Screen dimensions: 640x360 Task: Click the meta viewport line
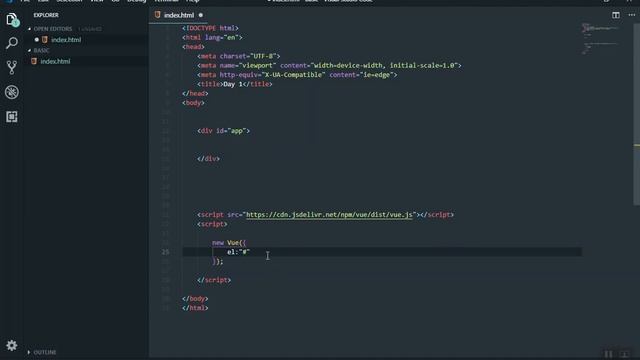click(x=329, y=66)
